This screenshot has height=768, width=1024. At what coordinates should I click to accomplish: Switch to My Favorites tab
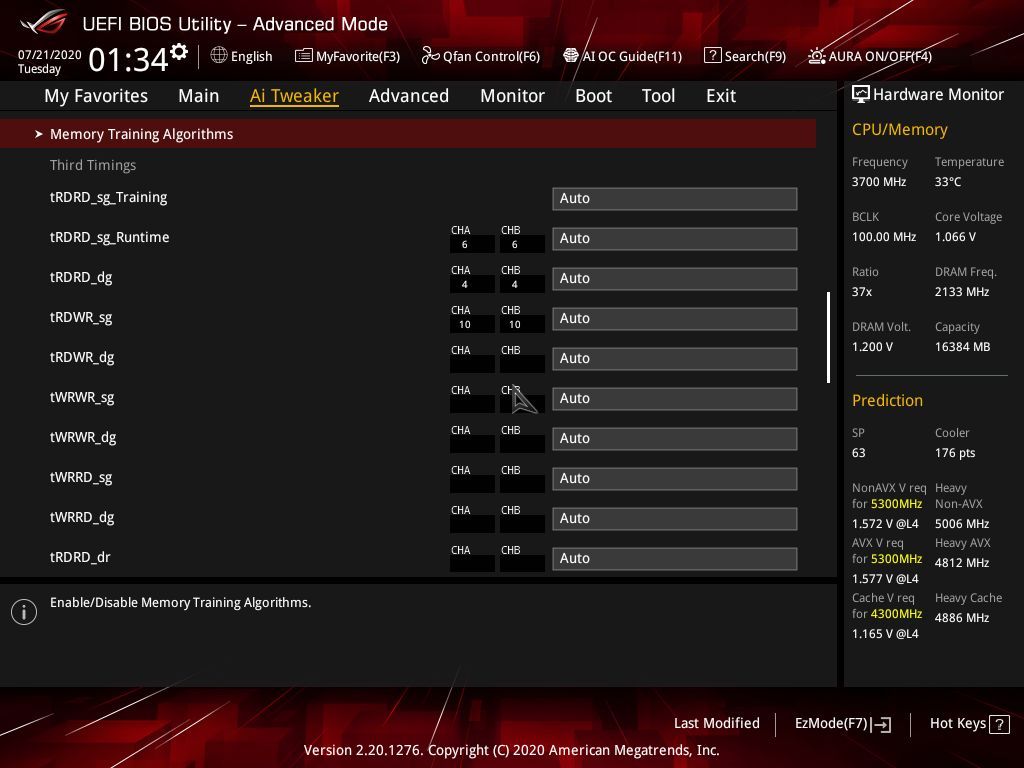96,96
